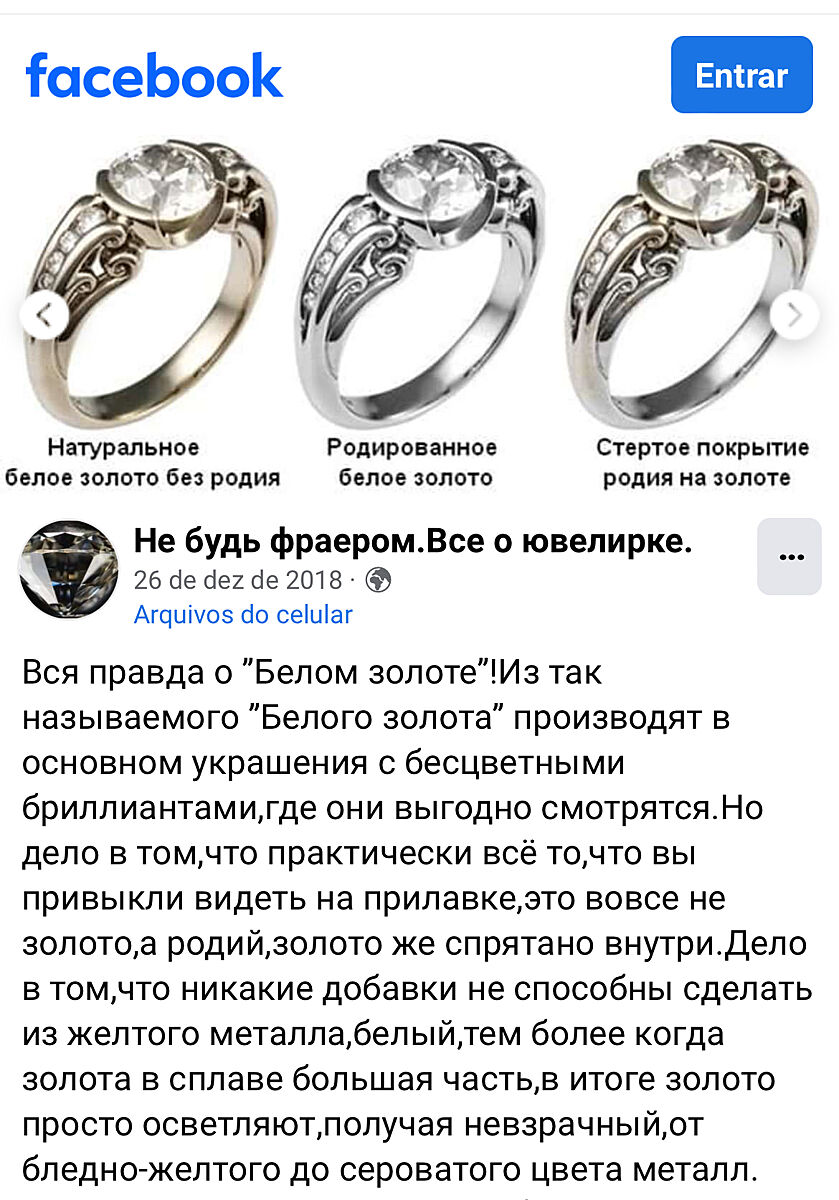Click the Родированное белое золото caption
839x1200 pixels.
click(413, 462)
